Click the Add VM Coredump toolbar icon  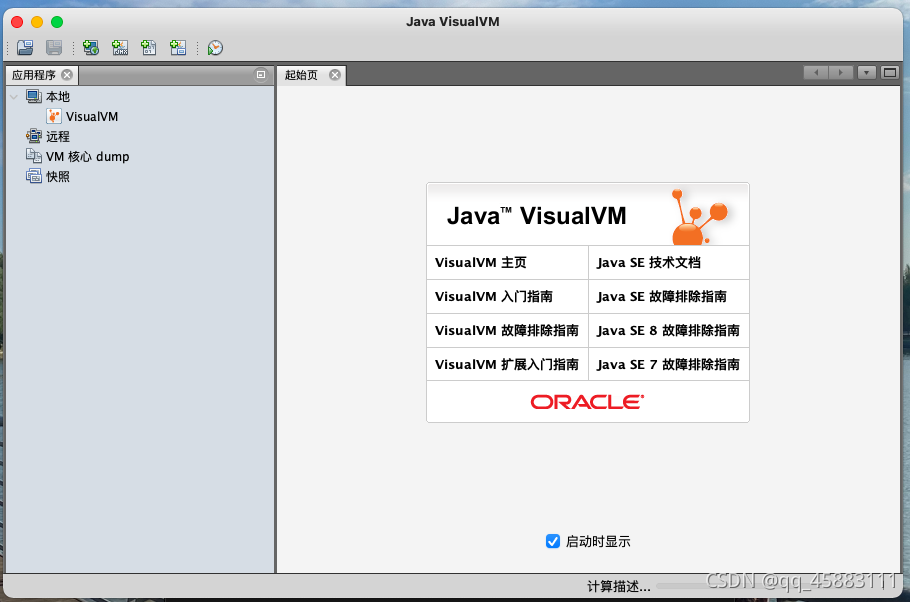[x=149, y=48]
